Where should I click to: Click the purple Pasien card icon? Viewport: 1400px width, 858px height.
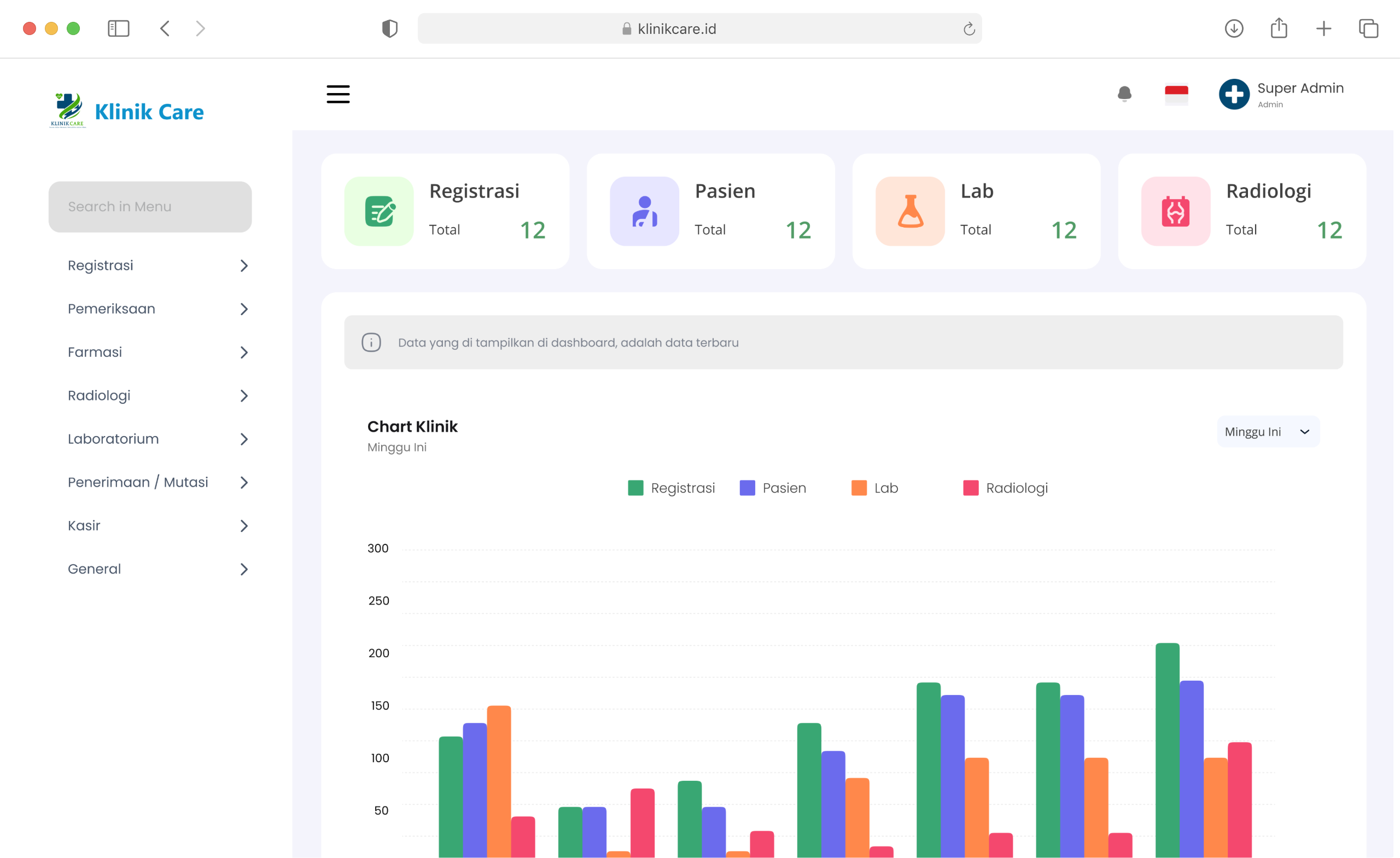pos(644,212)
